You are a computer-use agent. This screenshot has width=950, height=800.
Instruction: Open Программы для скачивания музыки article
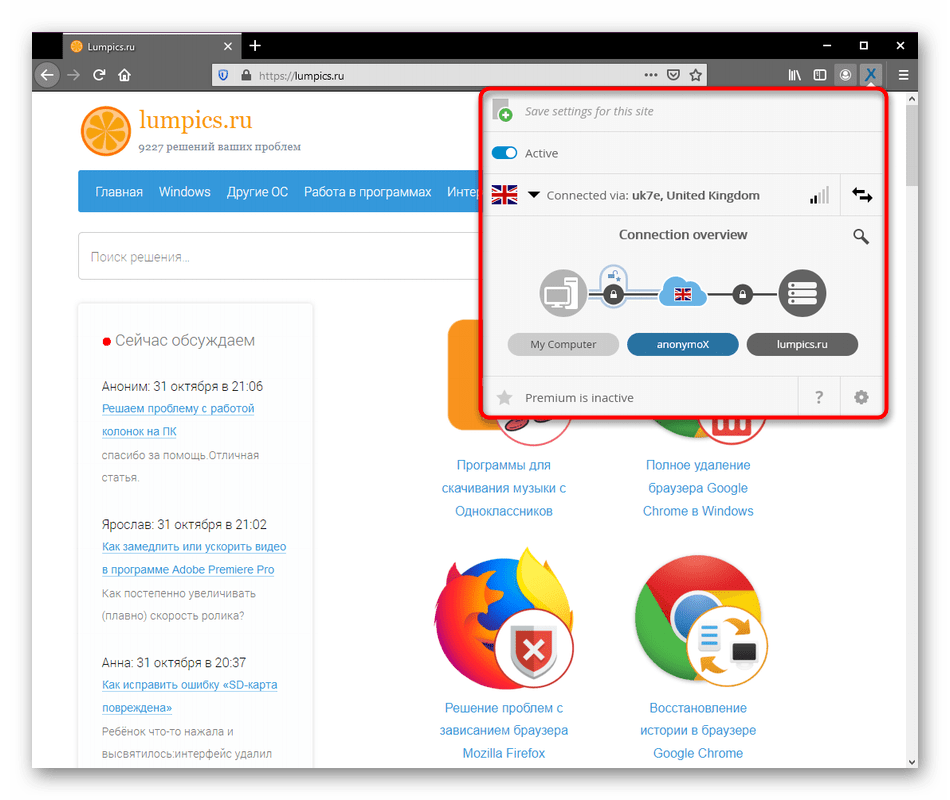pos(503,488)
